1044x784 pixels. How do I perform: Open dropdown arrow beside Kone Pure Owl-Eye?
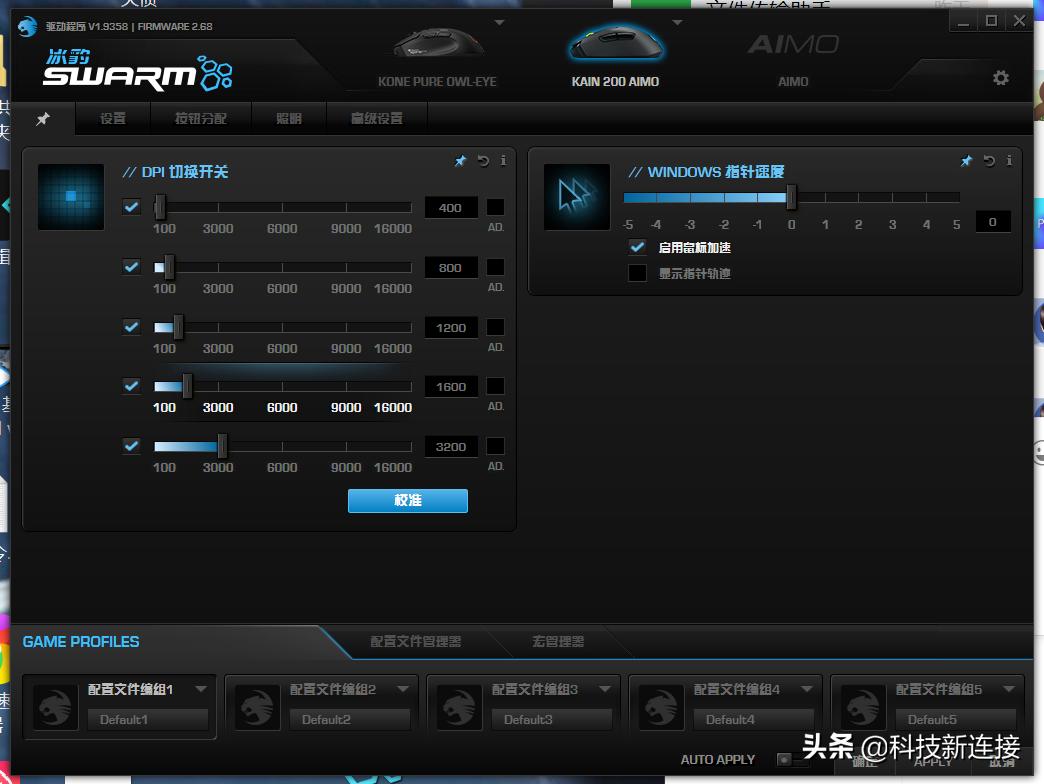499,23
